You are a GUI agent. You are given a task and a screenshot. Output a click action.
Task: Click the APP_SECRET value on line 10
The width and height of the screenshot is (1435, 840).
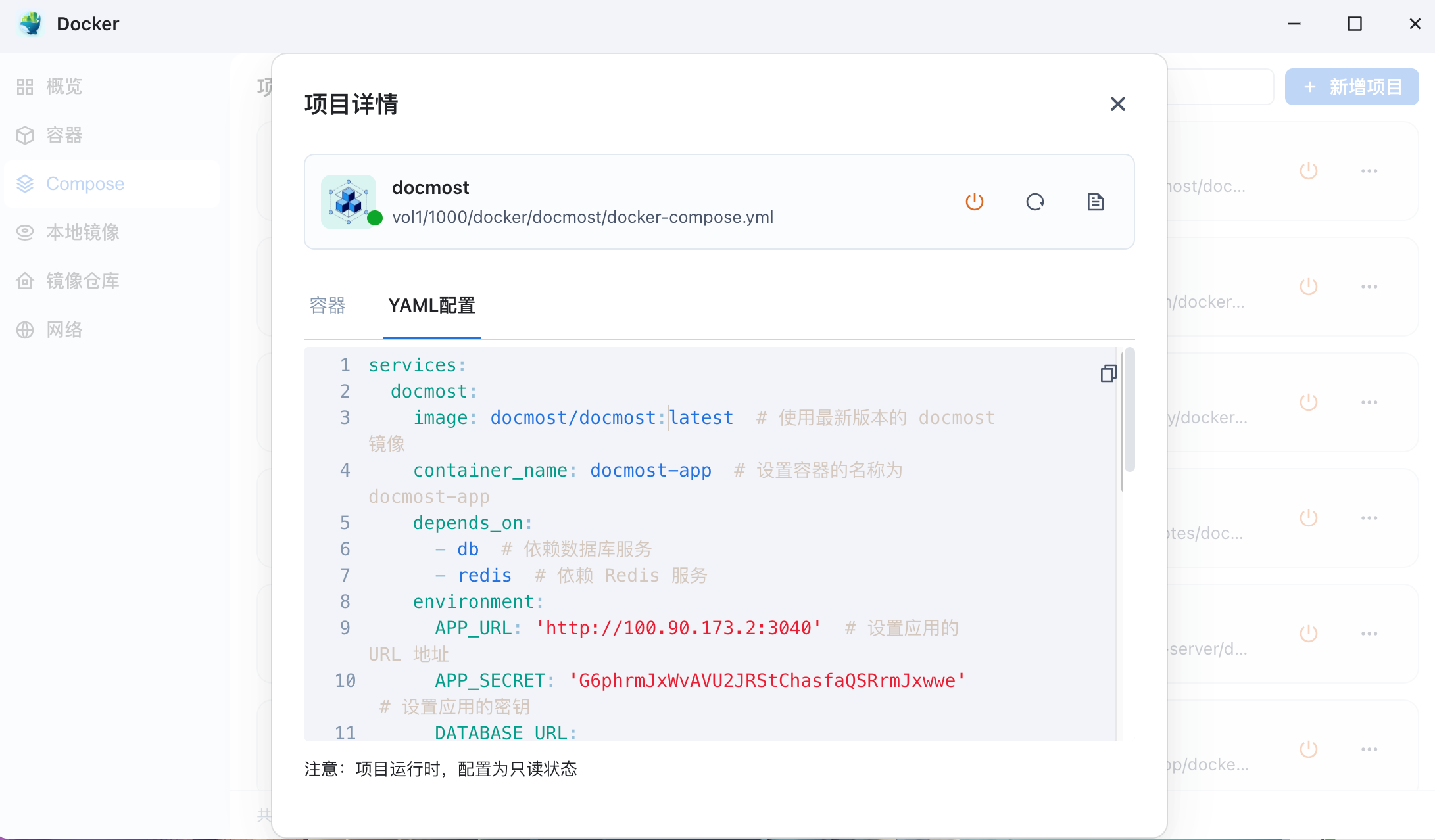767,681
